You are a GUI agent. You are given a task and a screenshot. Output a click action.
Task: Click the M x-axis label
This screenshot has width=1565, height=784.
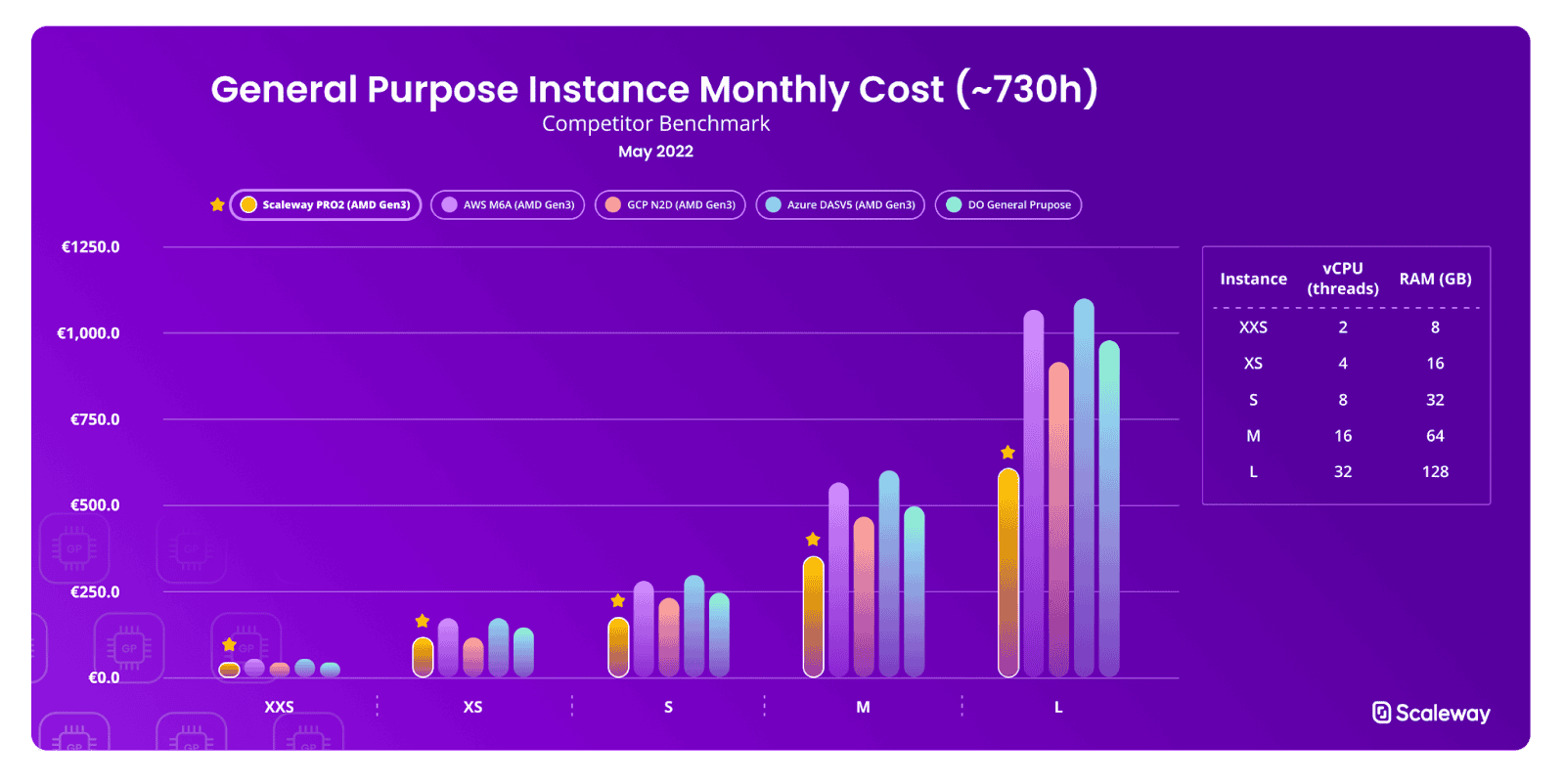point(863,707)
